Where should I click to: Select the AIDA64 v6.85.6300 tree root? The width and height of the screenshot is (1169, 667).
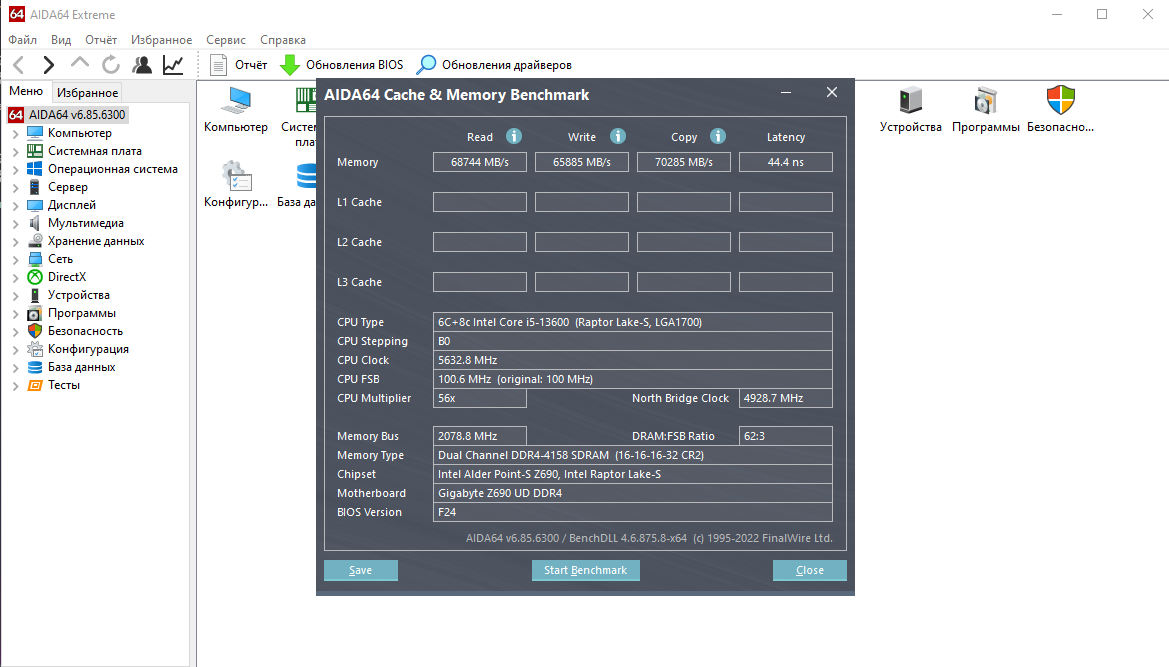coord(68,115)
